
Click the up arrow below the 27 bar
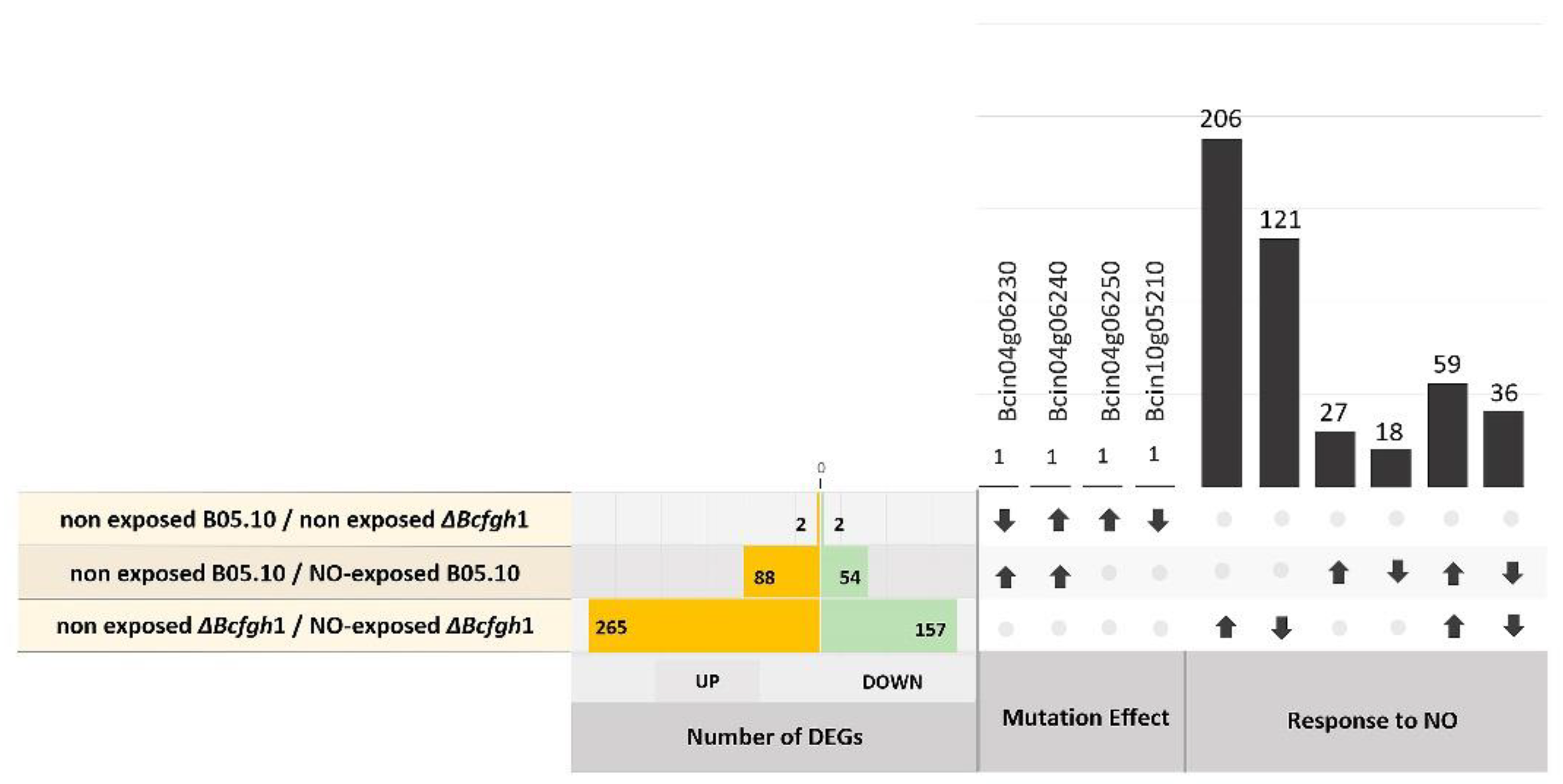point(1339,573)
